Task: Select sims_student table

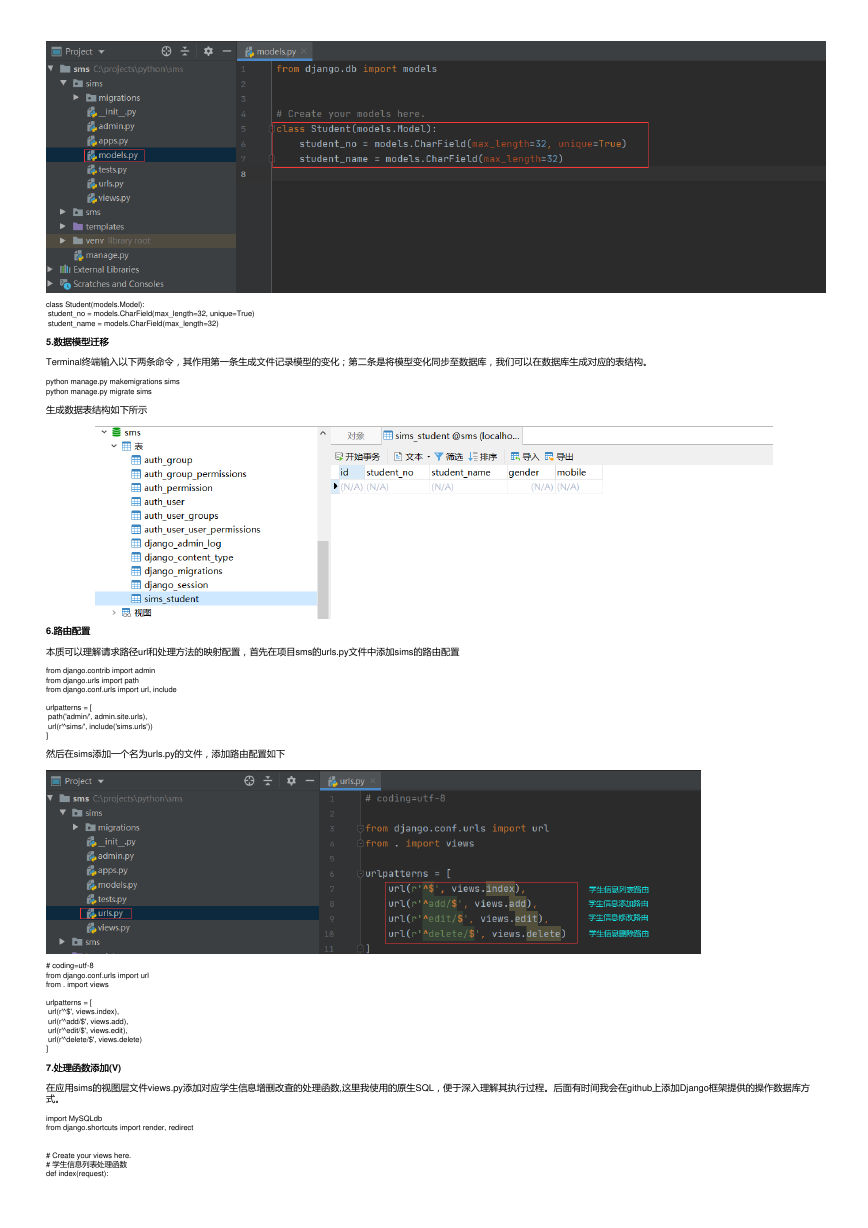Action: [165, 599]
